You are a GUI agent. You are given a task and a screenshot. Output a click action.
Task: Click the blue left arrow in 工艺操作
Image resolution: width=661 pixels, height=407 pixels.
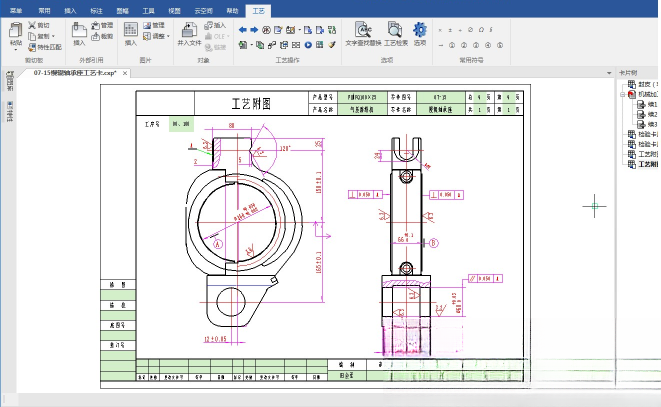[x=242, y=30]
